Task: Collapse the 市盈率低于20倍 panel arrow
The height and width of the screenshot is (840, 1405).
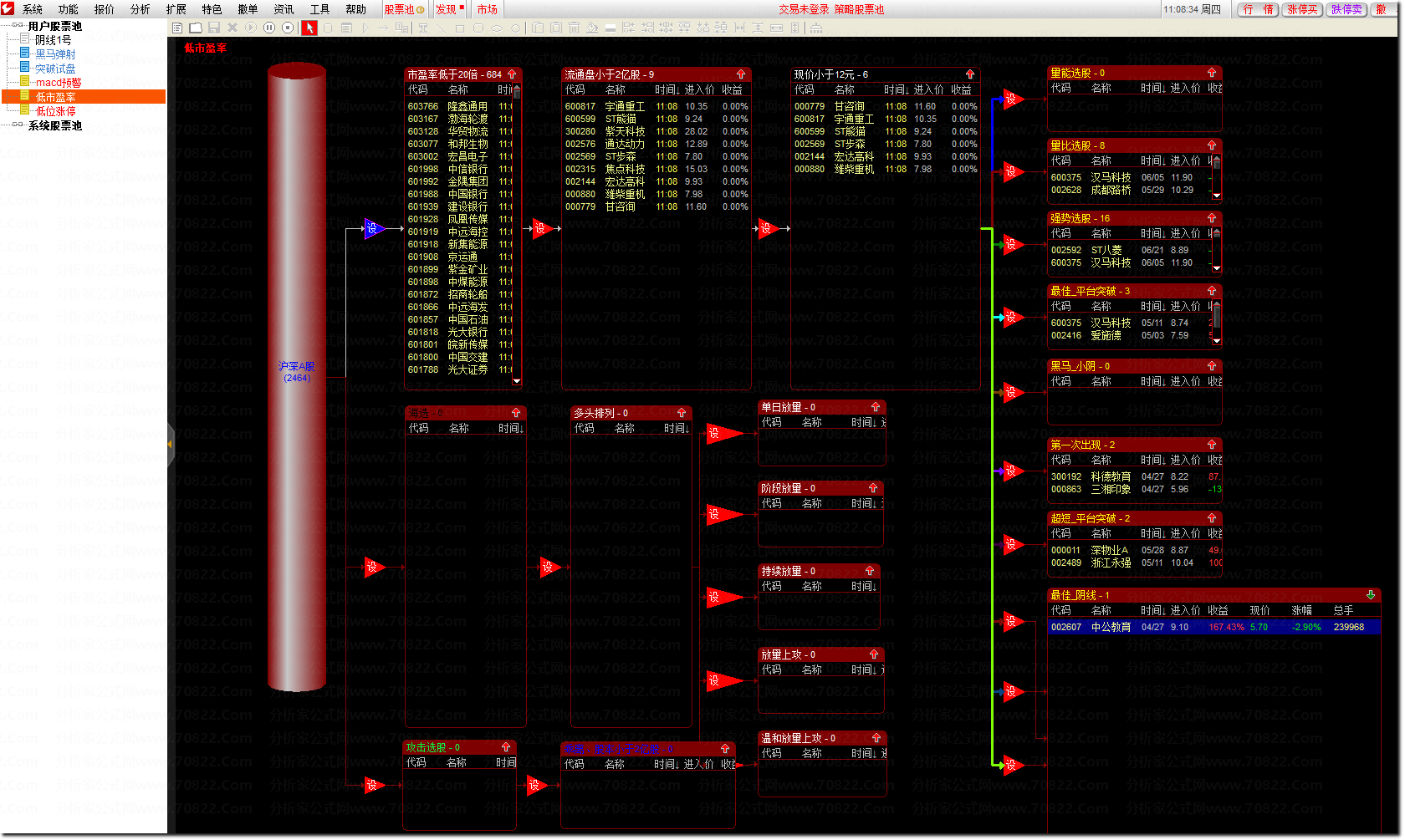Action: (512, 74)
